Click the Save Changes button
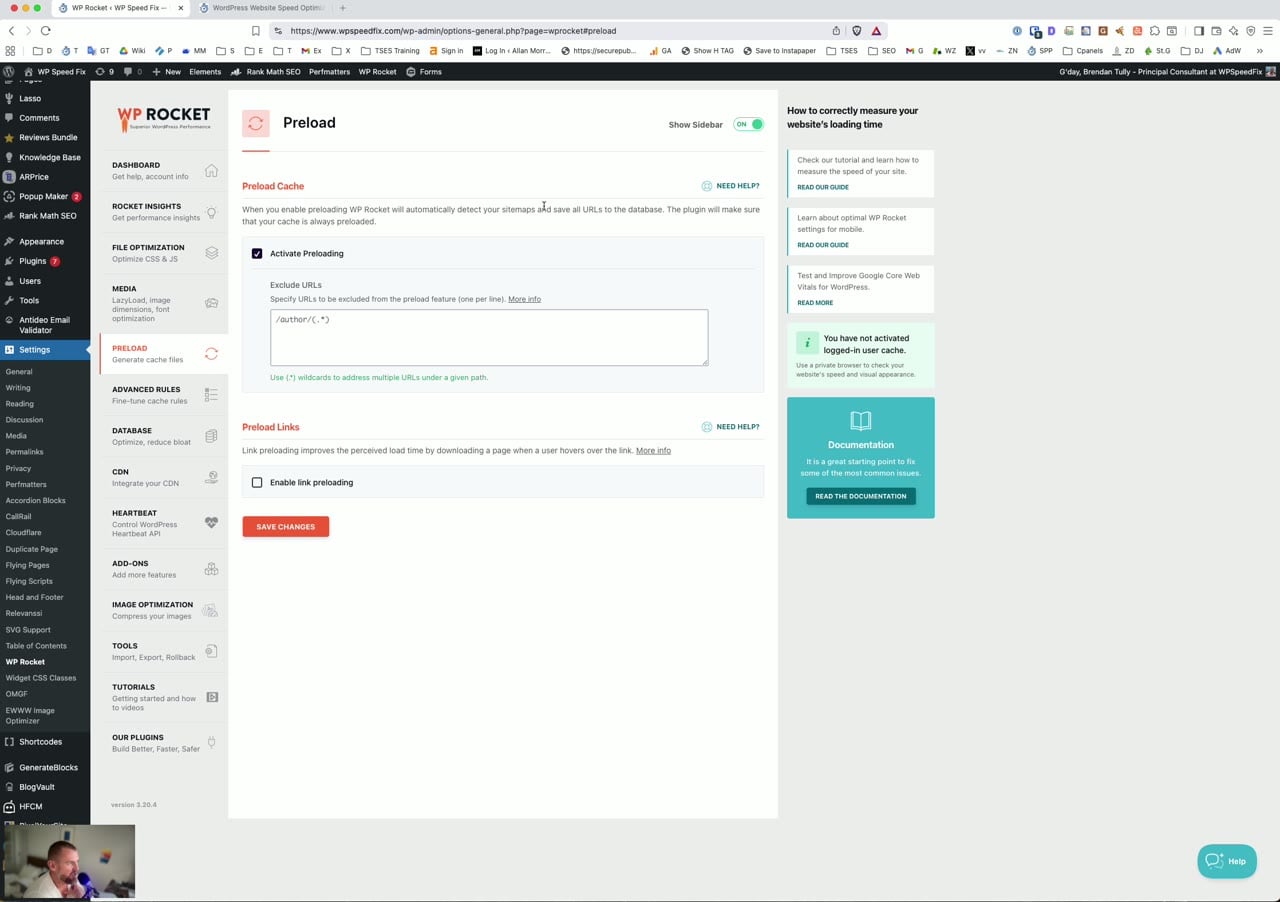Screen dimensions: 1280x902 click(285, 527)
